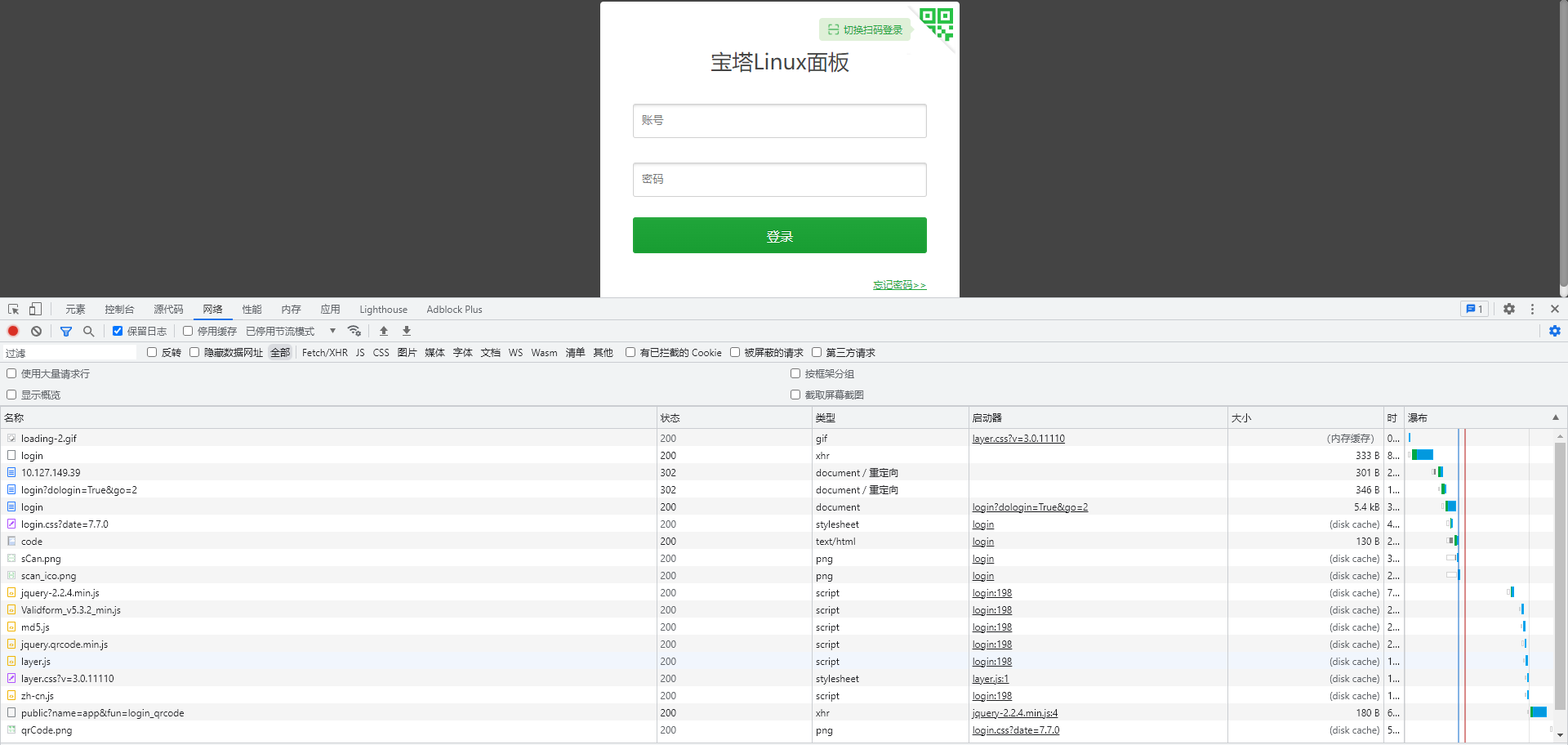Open the 性能 tab
The width and height of the screenshot is (1568, 745).
click(x=252, y=309)
